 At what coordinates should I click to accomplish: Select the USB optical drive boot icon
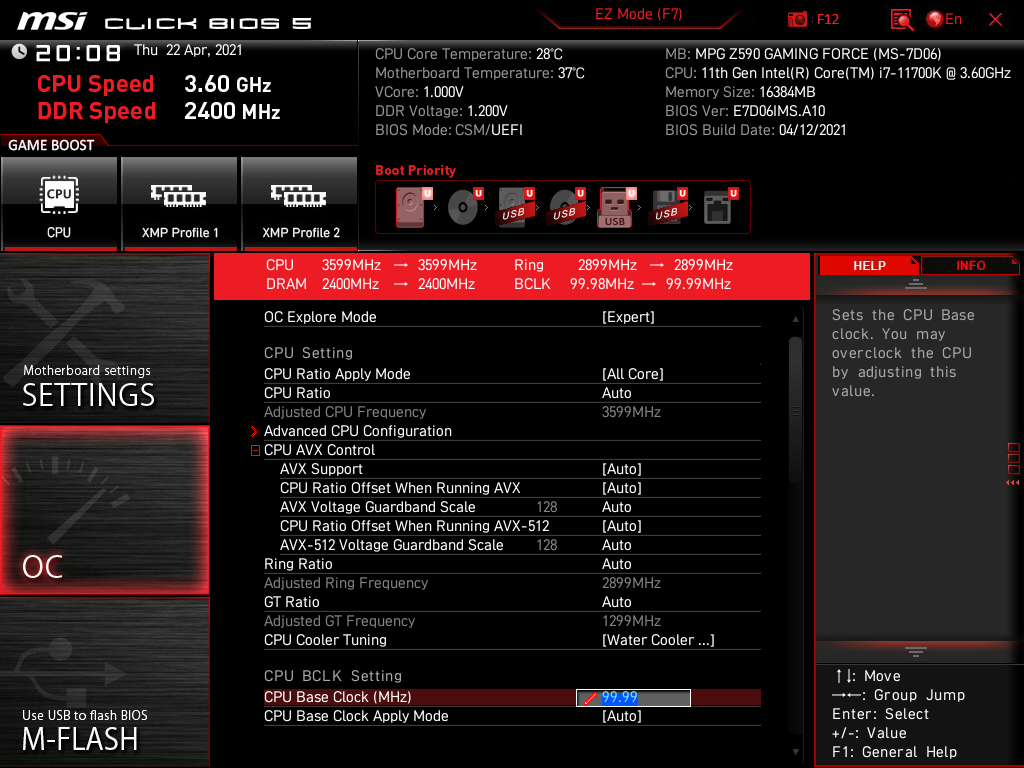(x=566, y=207)
